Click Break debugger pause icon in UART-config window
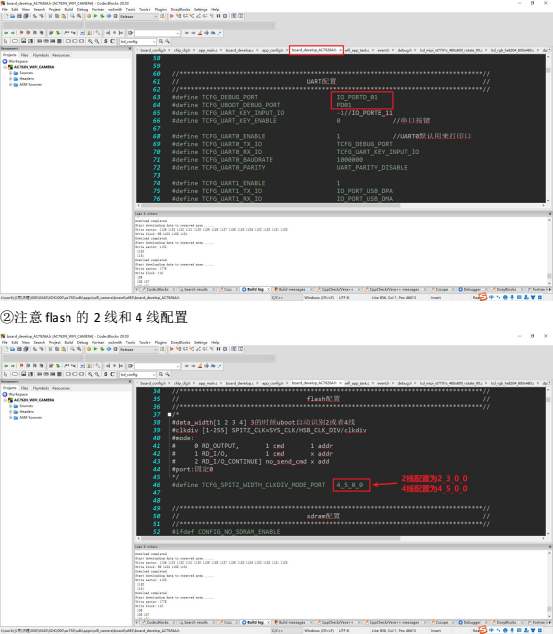Viewport: 553px width, 634px height. [219, 16]
